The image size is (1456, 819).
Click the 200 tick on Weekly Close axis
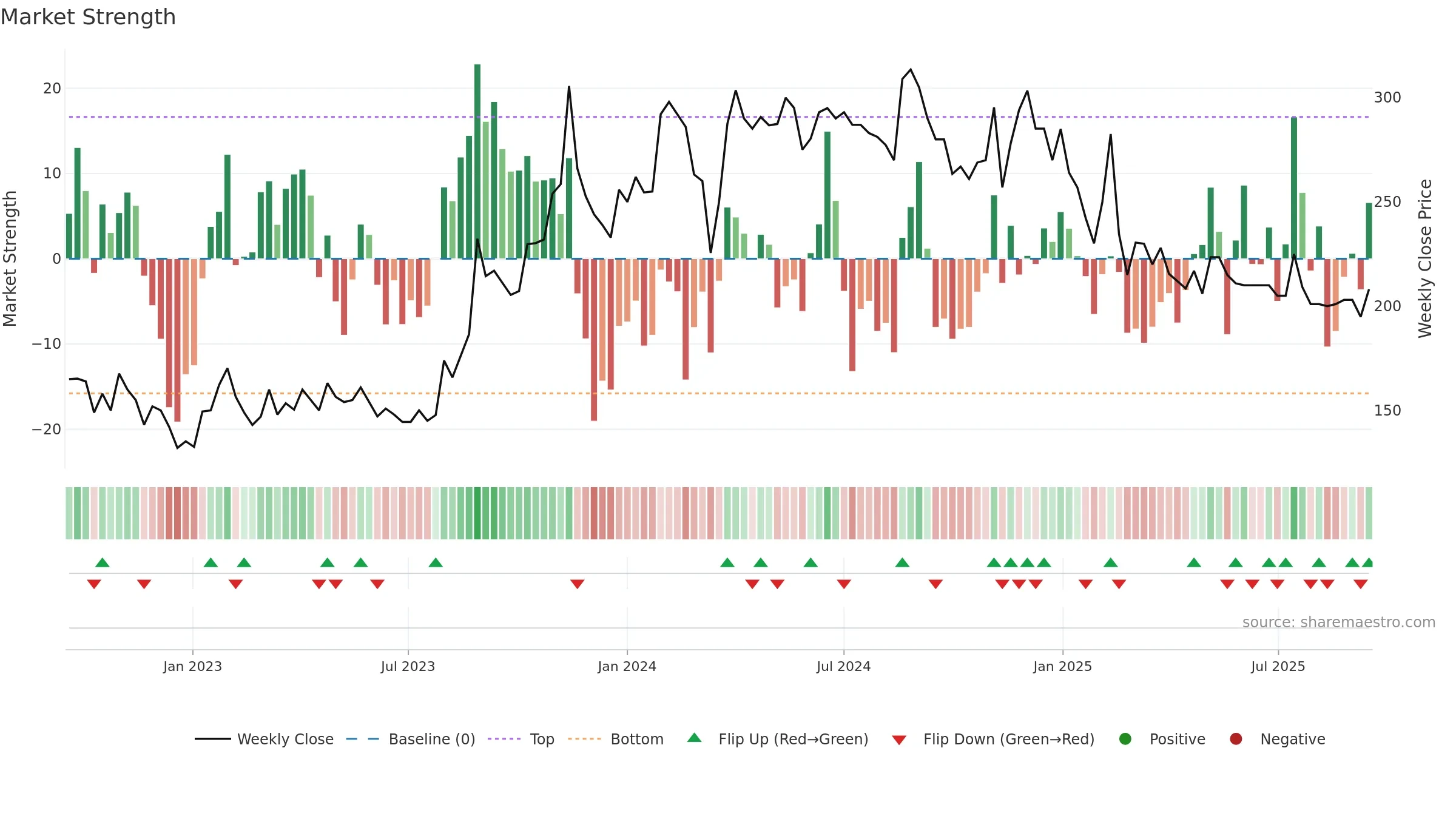point(1387,306)
